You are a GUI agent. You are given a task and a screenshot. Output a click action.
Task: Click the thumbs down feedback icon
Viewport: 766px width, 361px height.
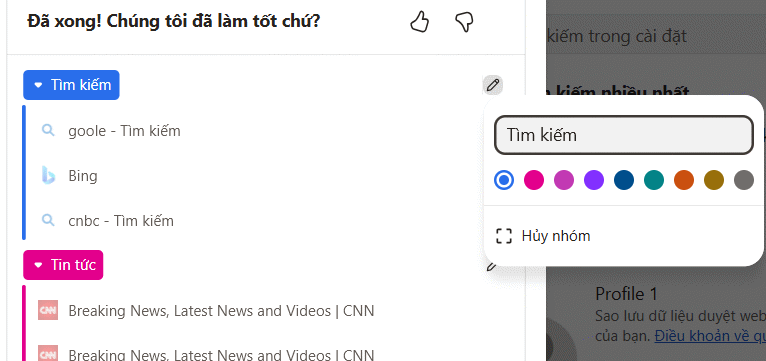[464, 22]
